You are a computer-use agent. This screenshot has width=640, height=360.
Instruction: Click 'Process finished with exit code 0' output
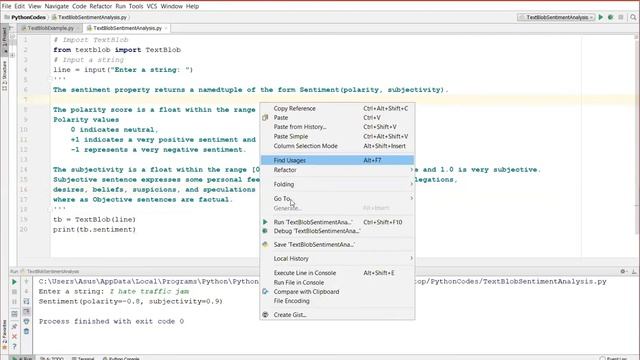111,321
